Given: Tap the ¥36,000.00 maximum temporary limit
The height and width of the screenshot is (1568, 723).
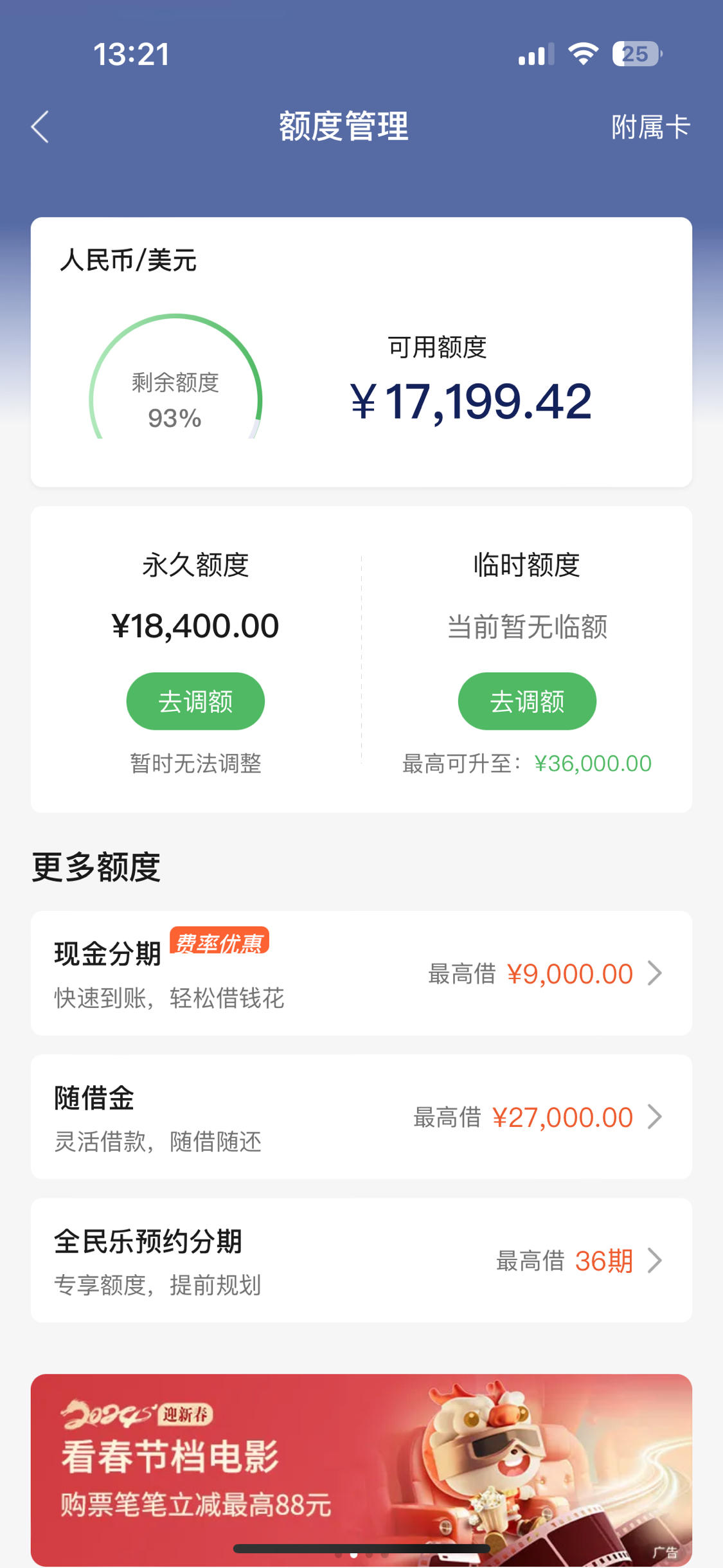Looking at the screenshot, I should click(593, 763).
